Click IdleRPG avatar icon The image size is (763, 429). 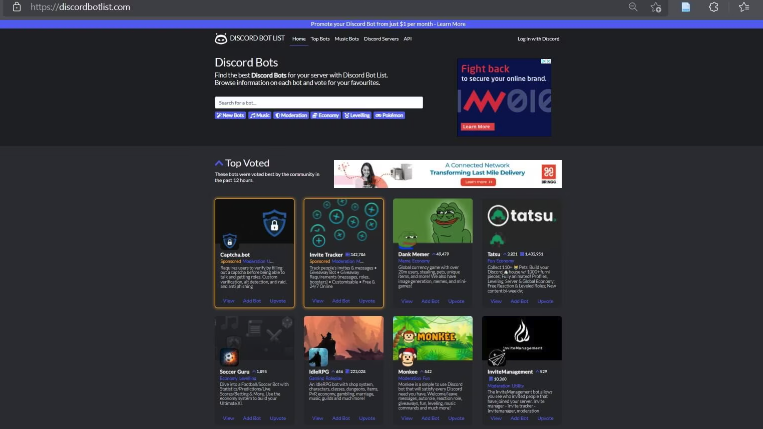tap(318, 358)
